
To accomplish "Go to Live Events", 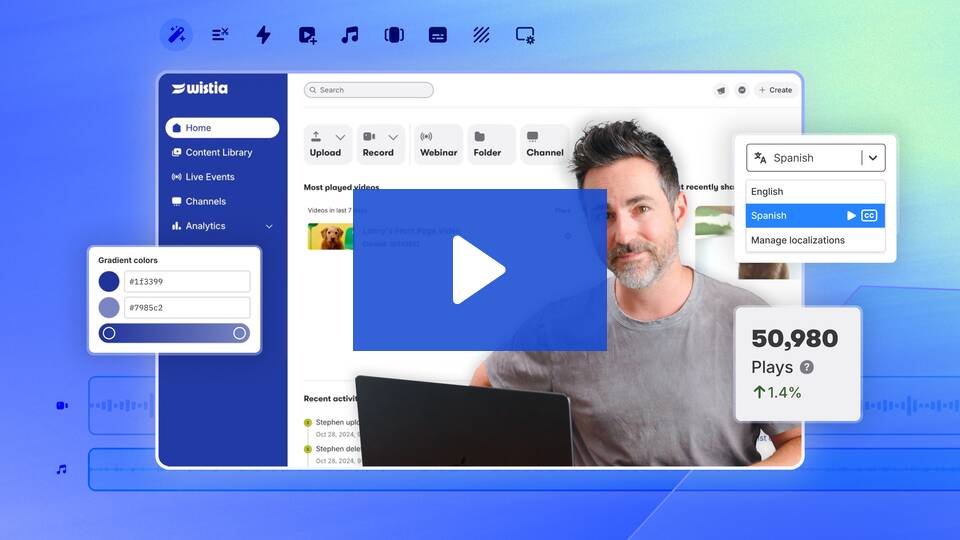I will (x=203, y=177).
